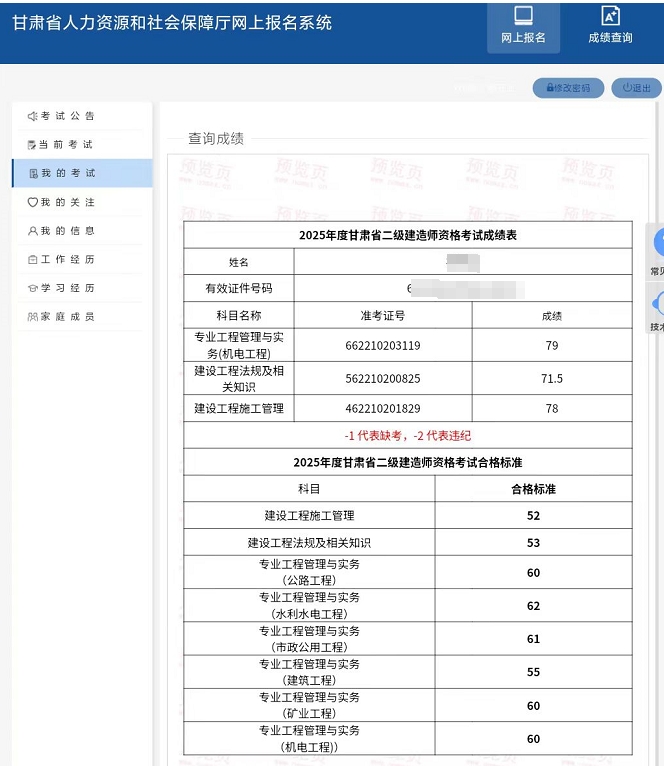This screenshot has width=664, height=766.
Task: Click the power icon in 退出 button
Action: (x=627, y=87)
